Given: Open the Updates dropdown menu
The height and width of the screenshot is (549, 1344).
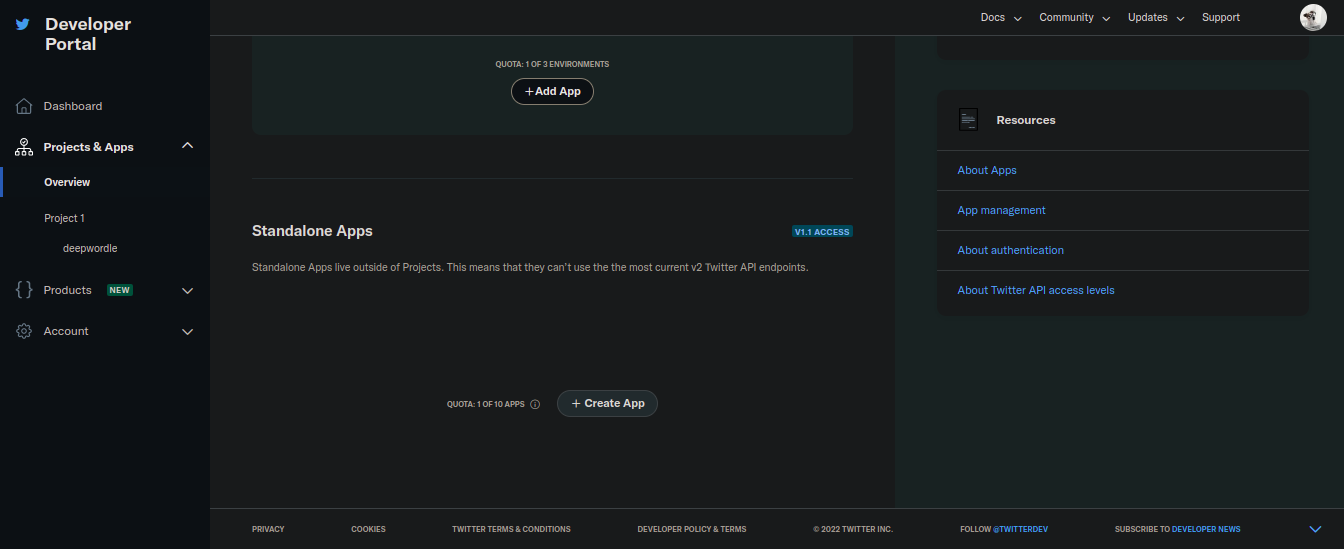Looking at the screenshot, I should coord(1156,18).
